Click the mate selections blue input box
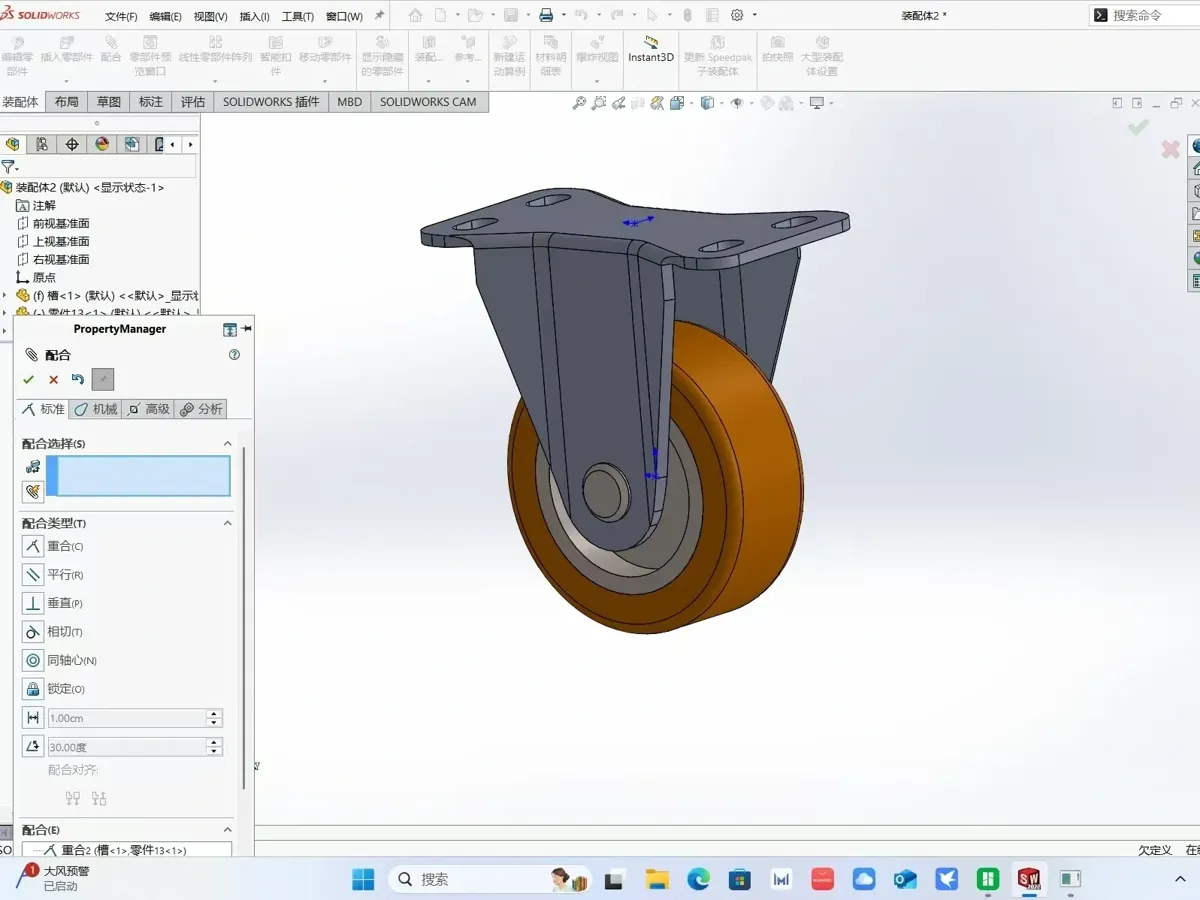1200x900 pixels. tap(138, 476)
